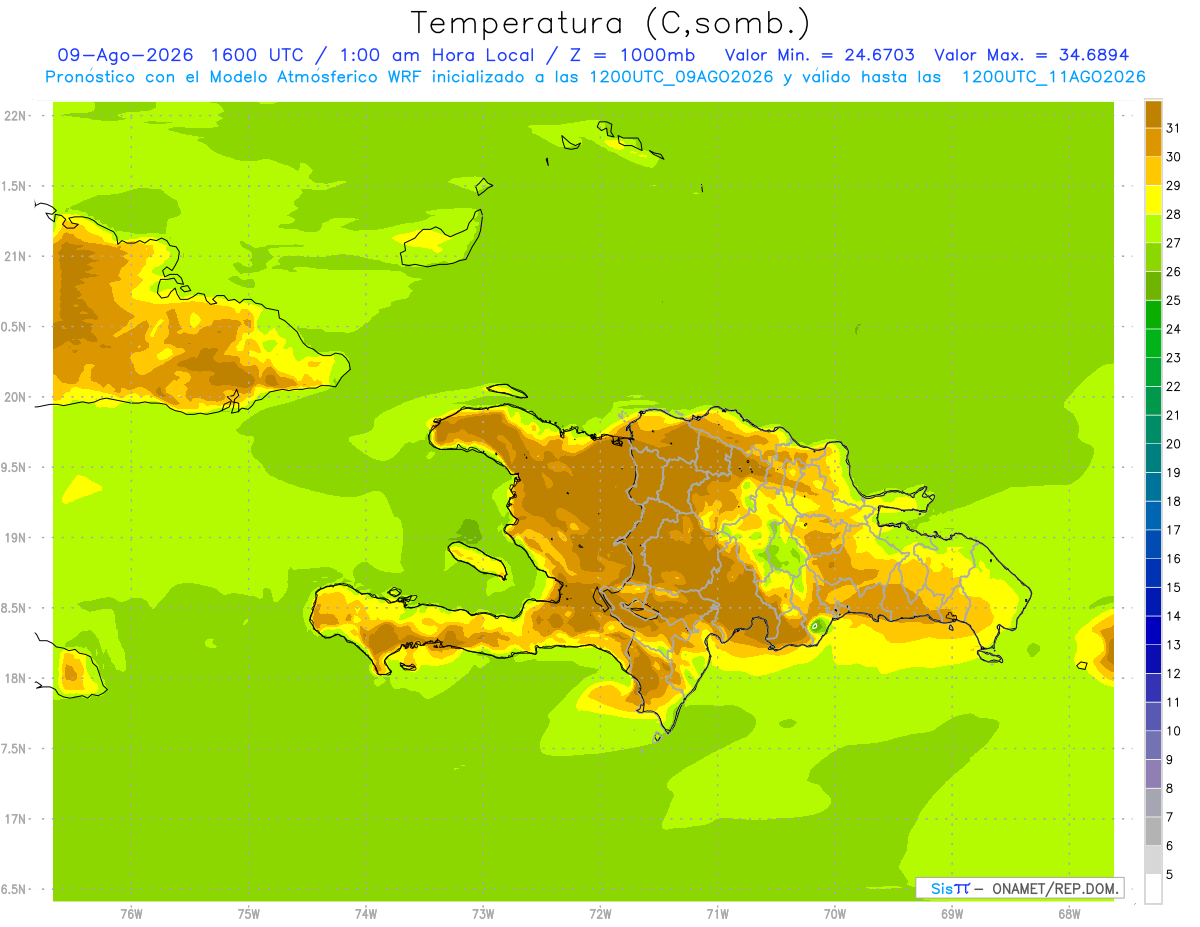1200x927 pixels.
Task: Pick the legend color band between 30 and 31
Action: pos(1153,143)
